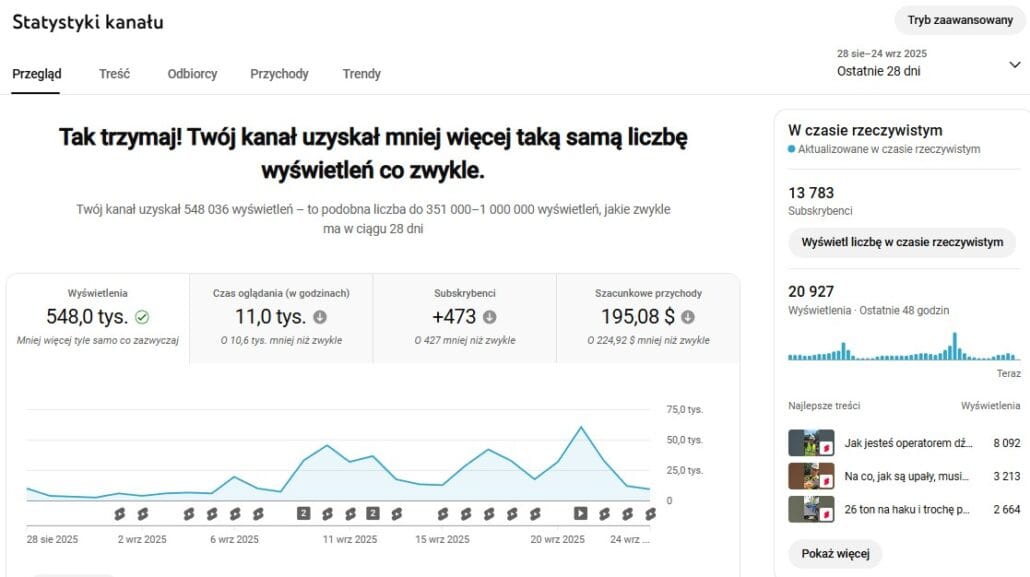Go to the Przychody tab
This screenshot has width=1030, height=577.
pyautogui.click(x=279, y=74)
